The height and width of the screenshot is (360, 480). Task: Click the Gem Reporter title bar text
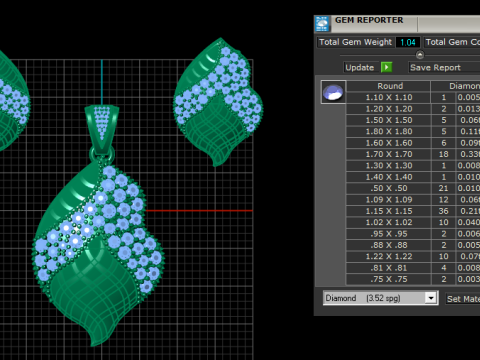[369, 20]
